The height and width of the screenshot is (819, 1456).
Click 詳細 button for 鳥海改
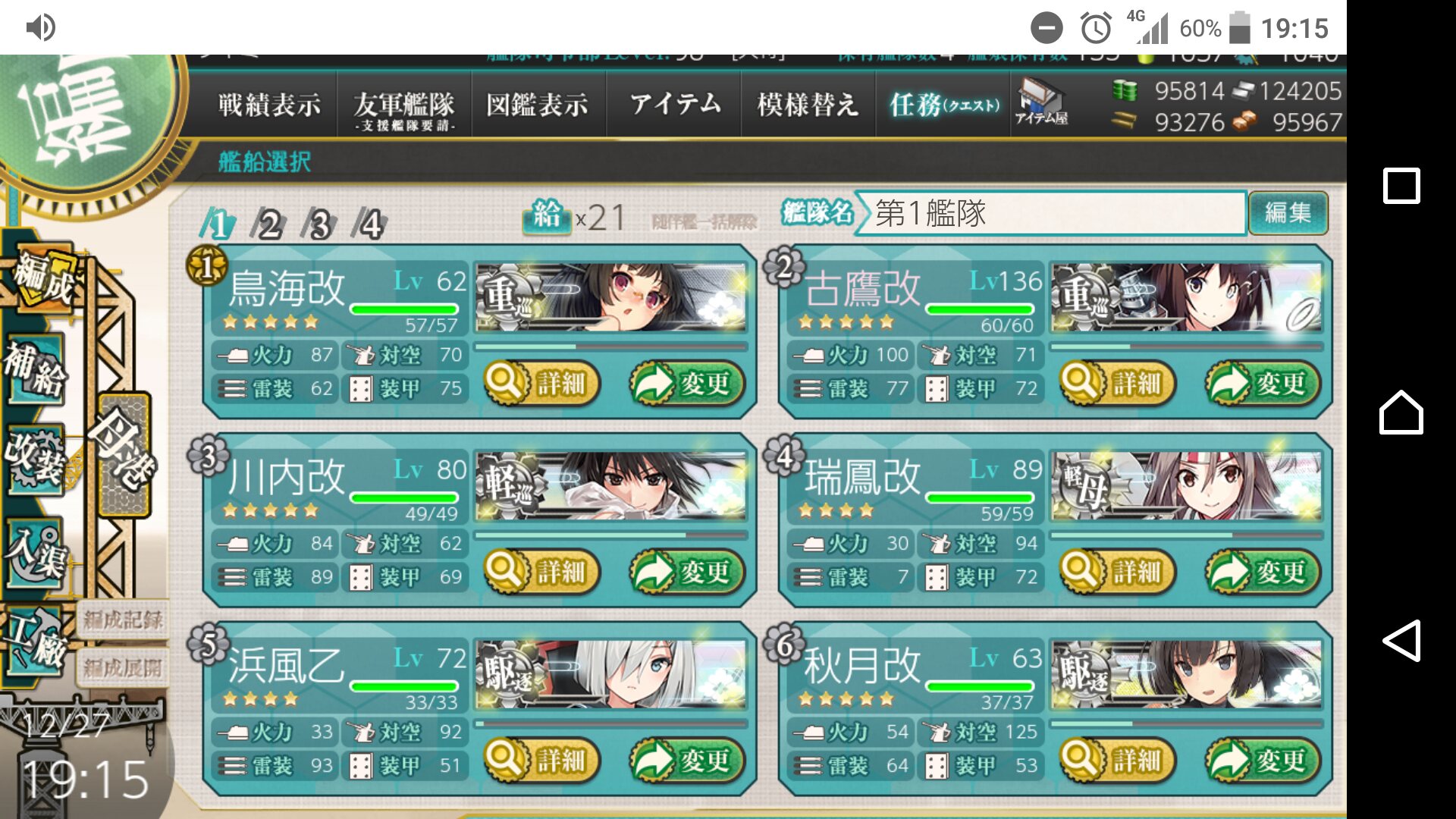[x=541, y=383]
